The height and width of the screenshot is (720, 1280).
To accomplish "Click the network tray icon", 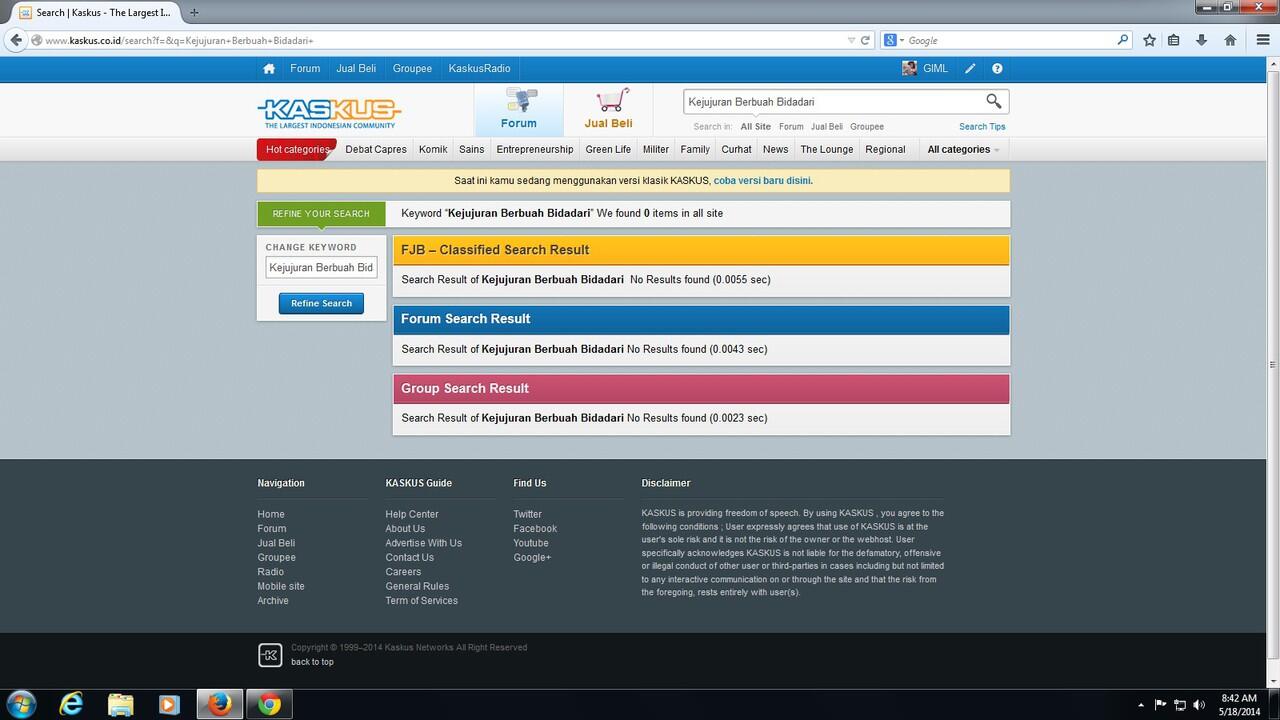I will [x=1180, y=705].
